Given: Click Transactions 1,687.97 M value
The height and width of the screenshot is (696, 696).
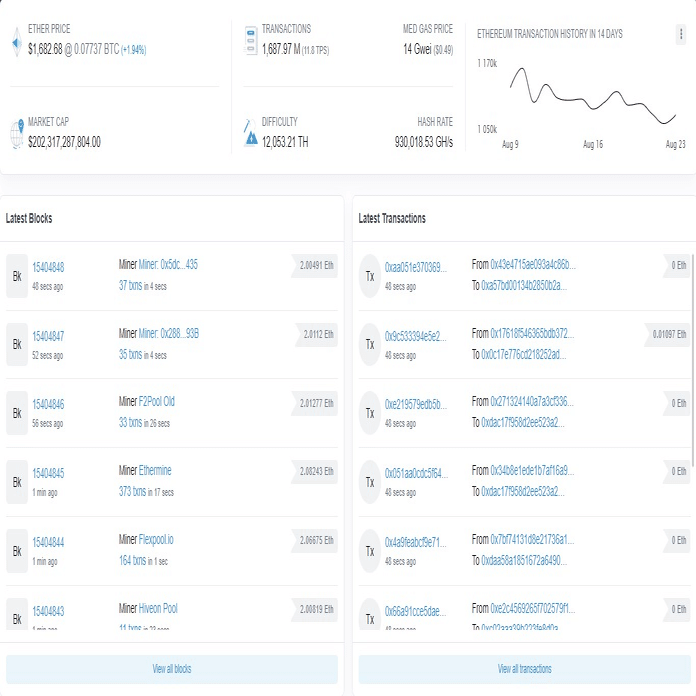Looking at the screenshot, I should pyautogui.click(x=281, y=49).
